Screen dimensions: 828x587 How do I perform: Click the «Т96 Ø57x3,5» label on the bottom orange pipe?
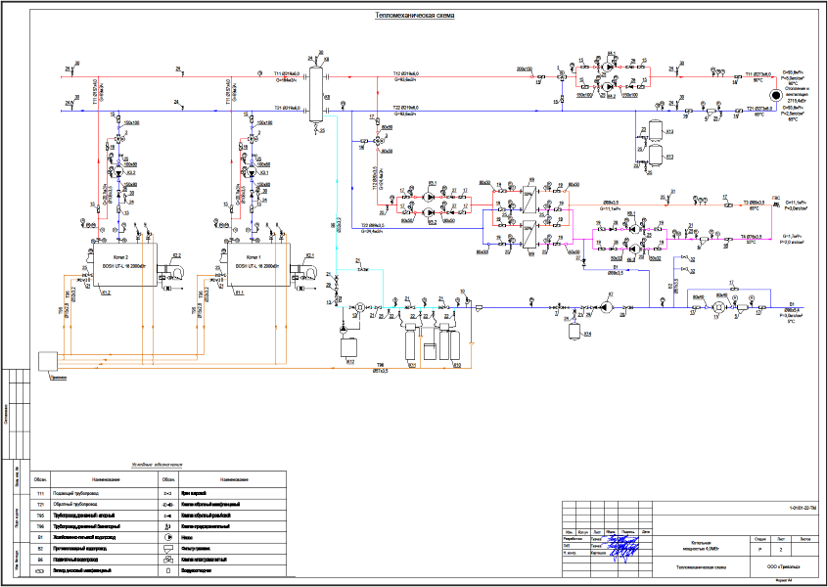[381, 368]
